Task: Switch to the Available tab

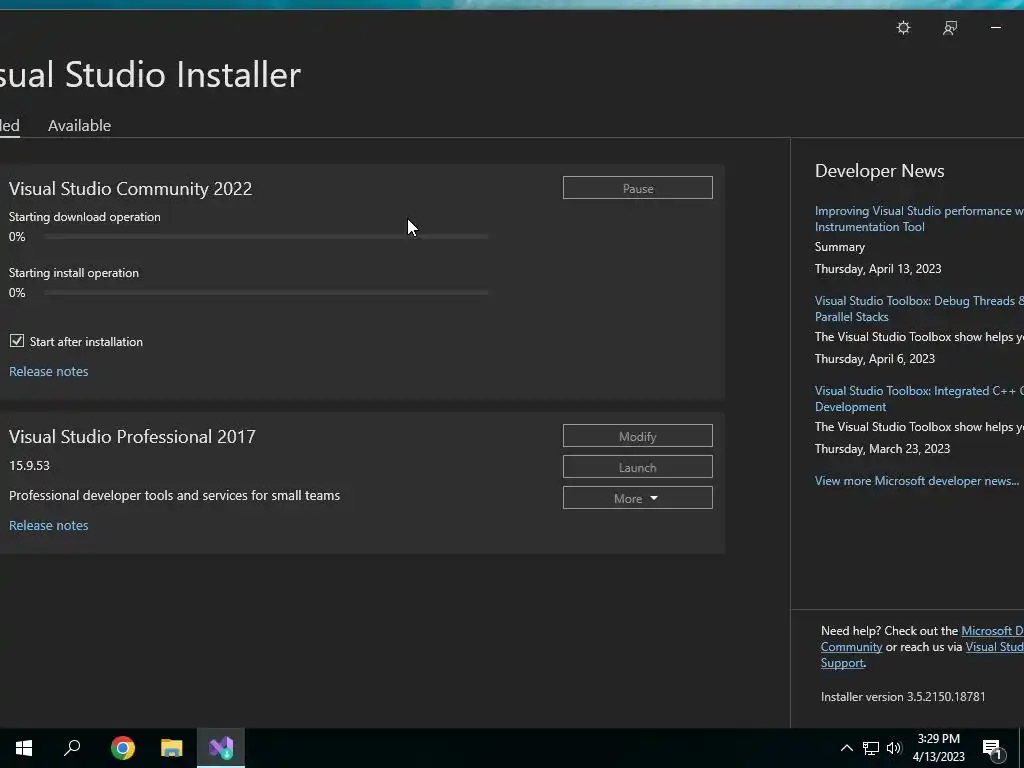Action: tap(79, 125)
